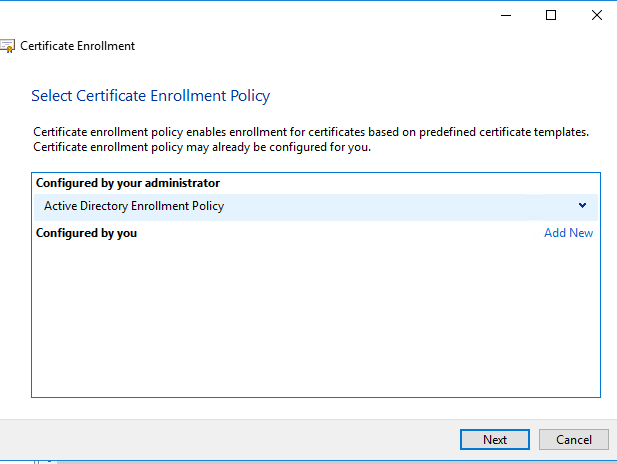Maximize the Certificate Enrollment window
The height and width of the screenshot is (464, 617).
[x=551, y=15]
